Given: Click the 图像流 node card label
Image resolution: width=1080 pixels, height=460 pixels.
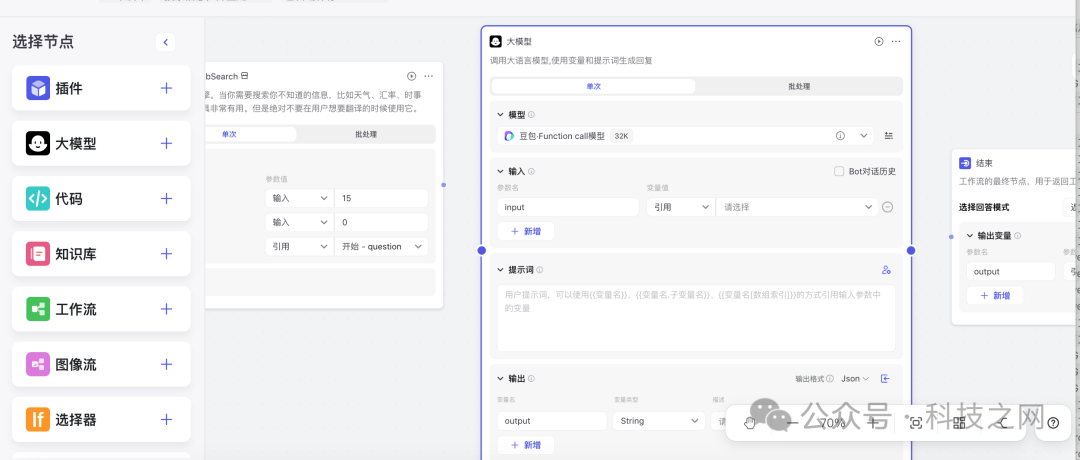Looking at the screenshot, I should [76, 364].
